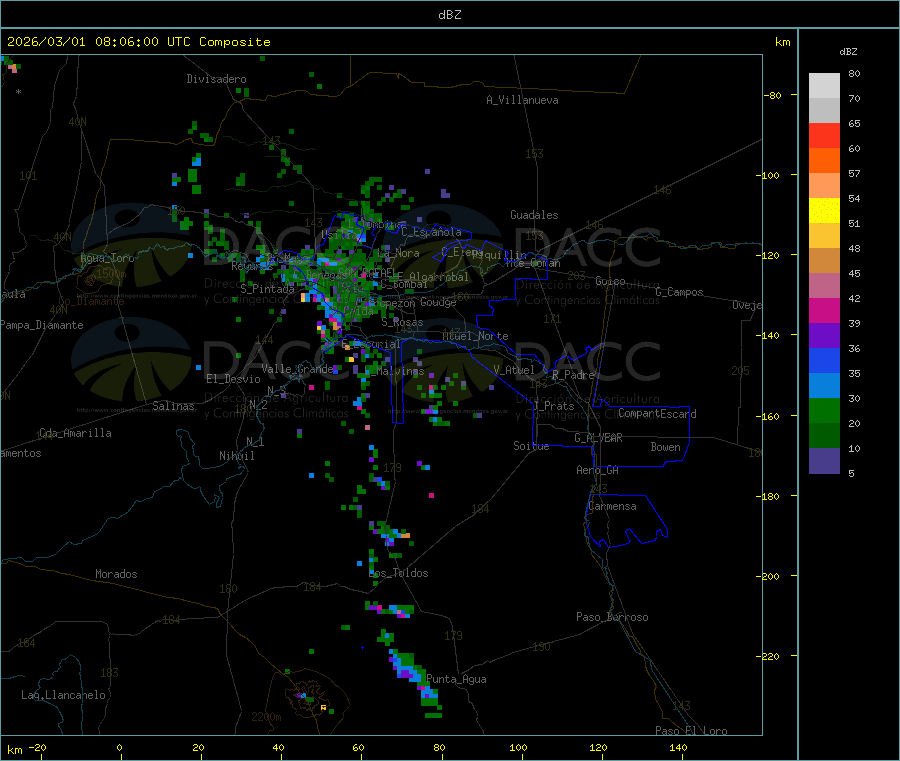Pick the royal blue legend swatch
The width and height of the screenshot is (900, 761).
pos(824,360)
